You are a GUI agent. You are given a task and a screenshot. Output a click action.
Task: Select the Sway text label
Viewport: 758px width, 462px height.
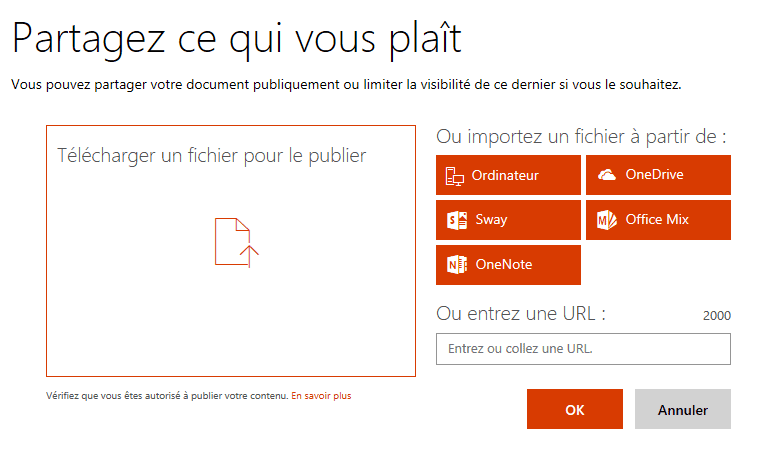(x=491, y=220)
